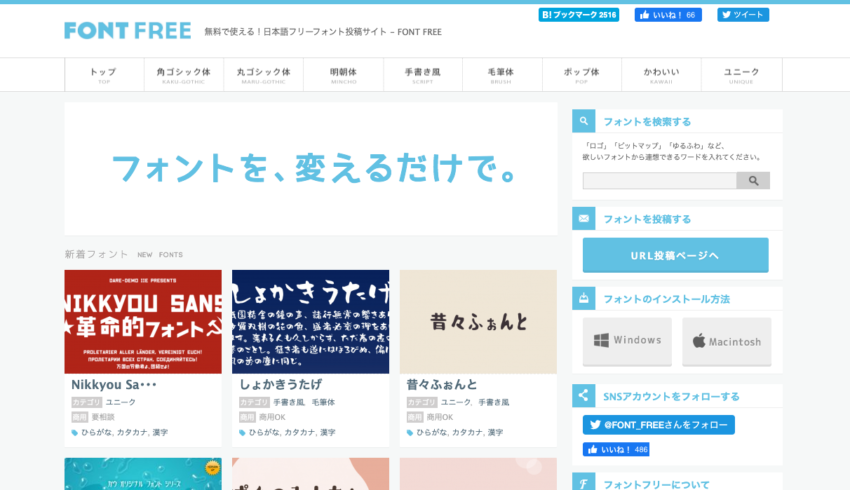Click the SNSアカウントをフォローする heading
Viewport: 850px width, 490px height.
pos(671,396)
